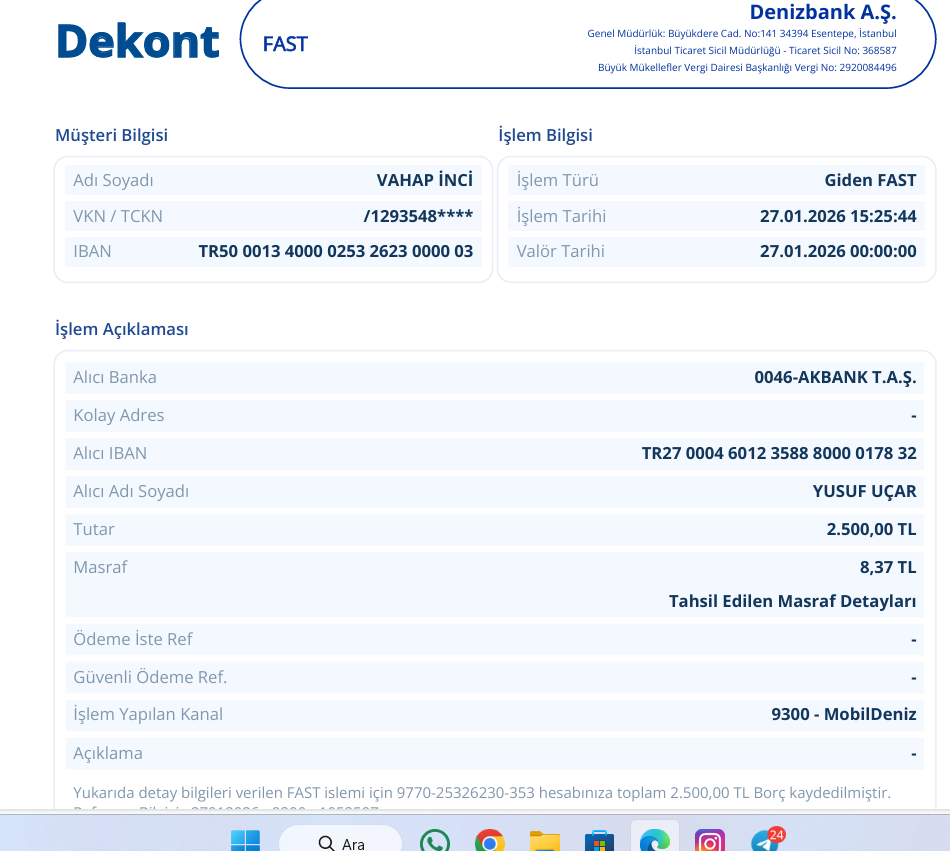Viewport: 950px width, 851px height.
Task: Click the Ödeme İste Ref label
Action: [133, 639]
